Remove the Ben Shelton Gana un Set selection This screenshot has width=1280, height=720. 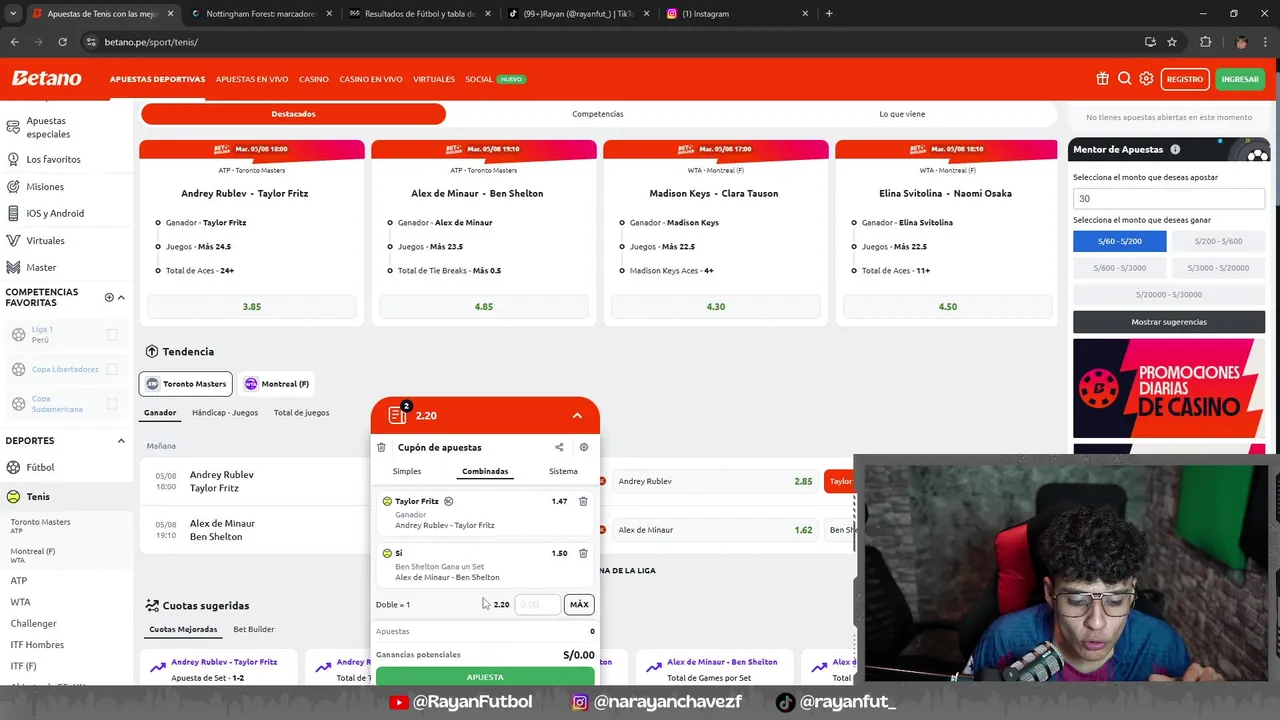[583, 553]
